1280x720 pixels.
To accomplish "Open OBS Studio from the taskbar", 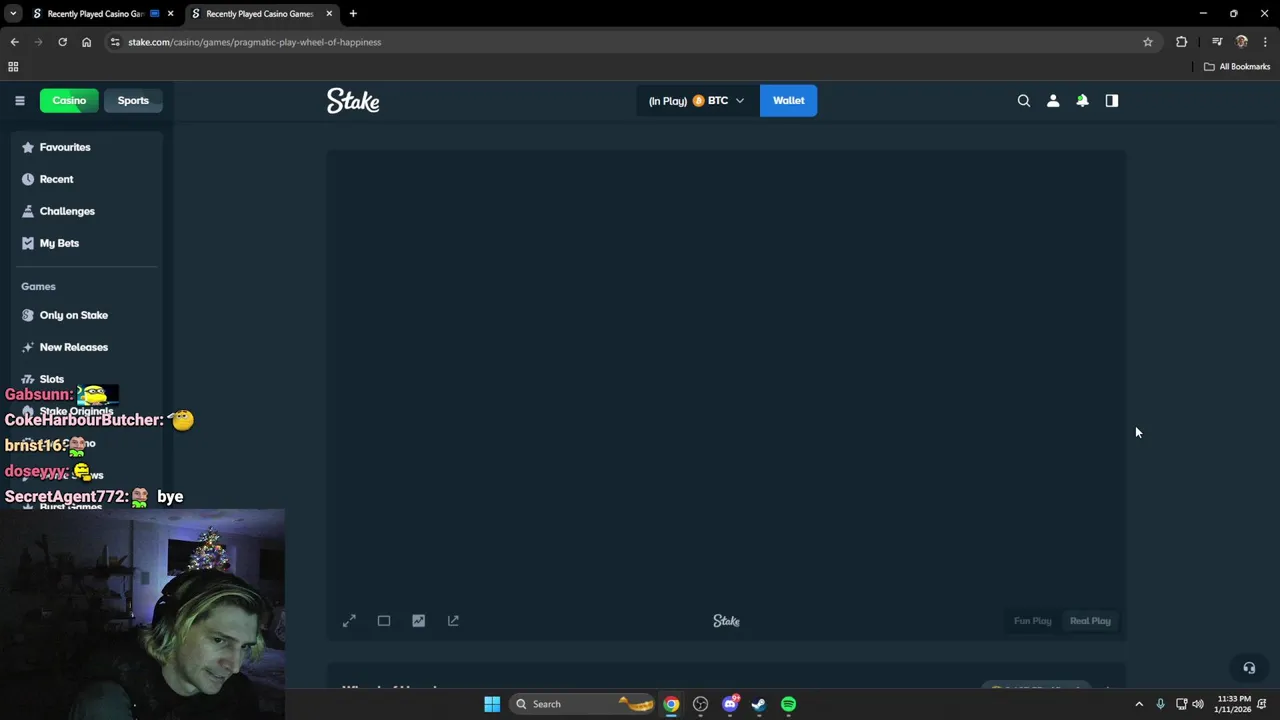I will pyautogui.click(x=700, y=704).
